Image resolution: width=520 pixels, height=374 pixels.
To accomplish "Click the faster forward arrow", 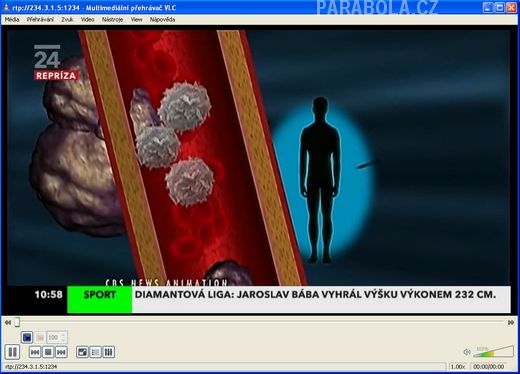I will pyautogui.click(x=511, y=322).
